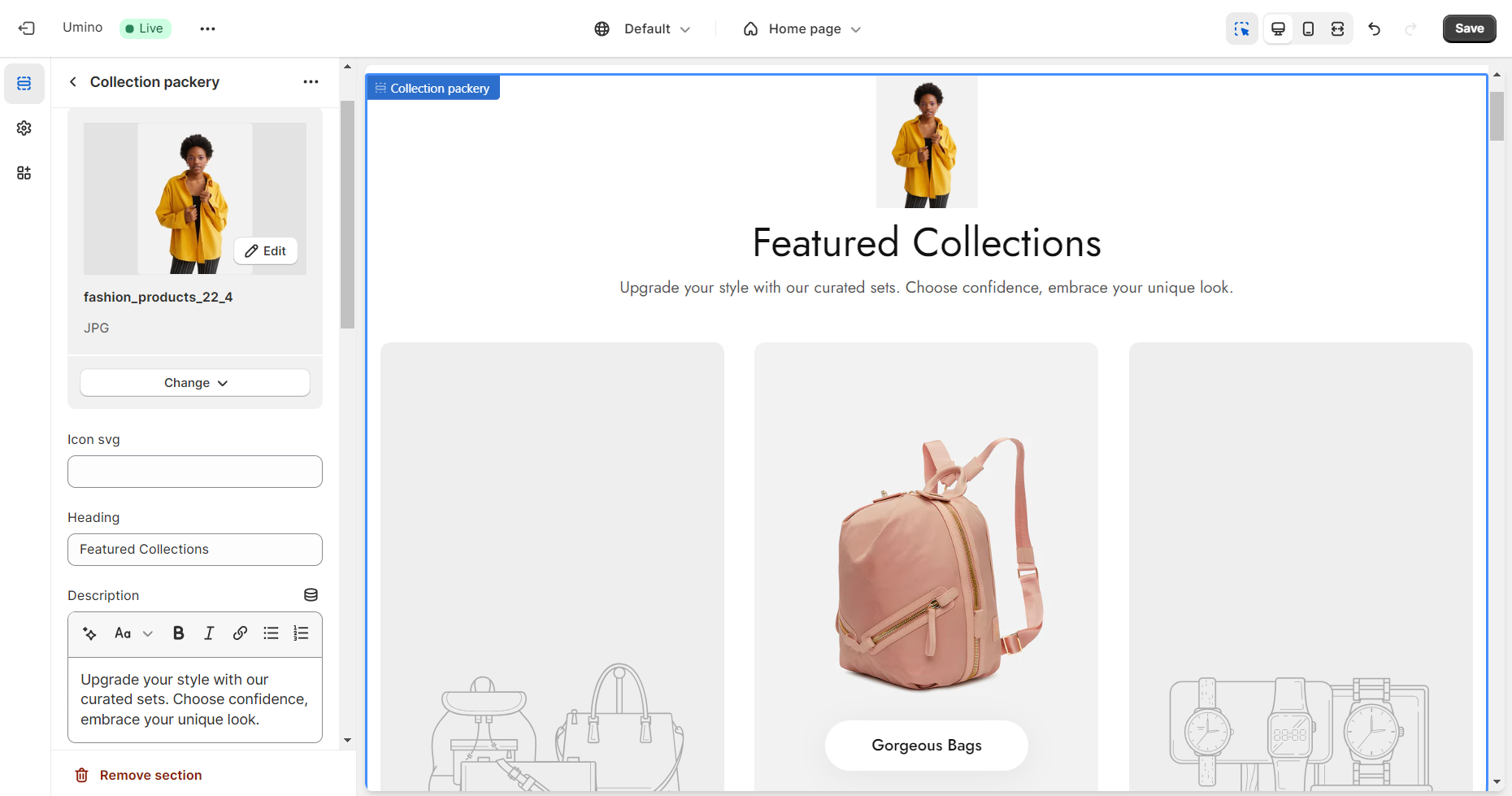This screenshot has width=1512, height=796.
Task: Click the Save button
Action: tap(1469, 28)
